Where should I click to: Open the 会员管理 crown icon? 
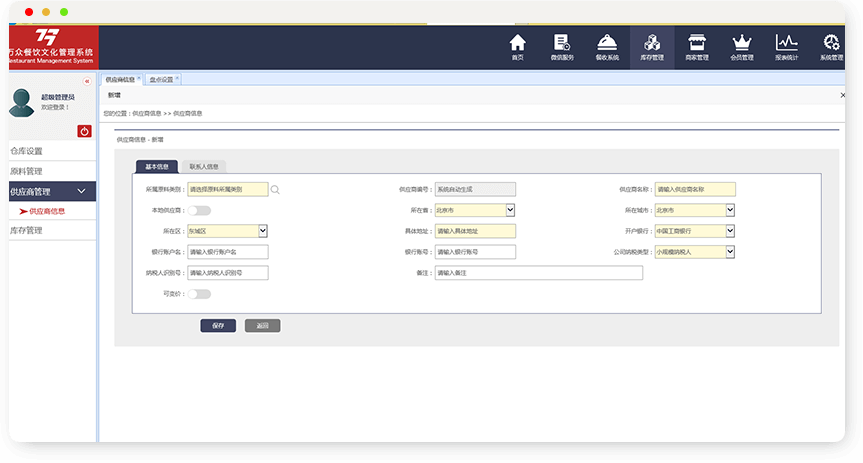(741, 46)
